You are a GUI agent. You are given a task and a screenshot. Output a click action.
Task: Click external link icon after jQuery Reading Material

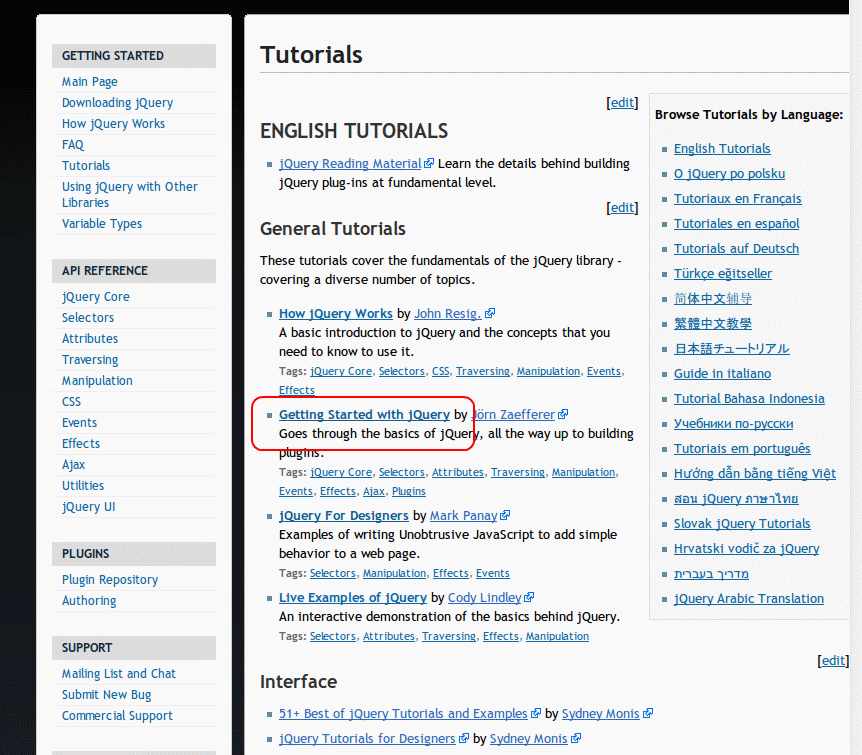coord(429,163)
